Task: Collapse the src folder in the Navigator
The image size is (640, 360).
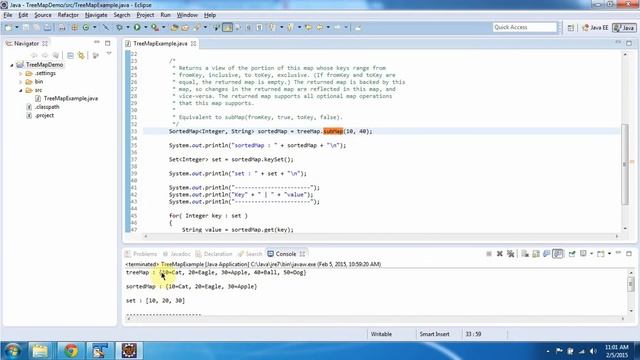Action: tap(20, 90)
